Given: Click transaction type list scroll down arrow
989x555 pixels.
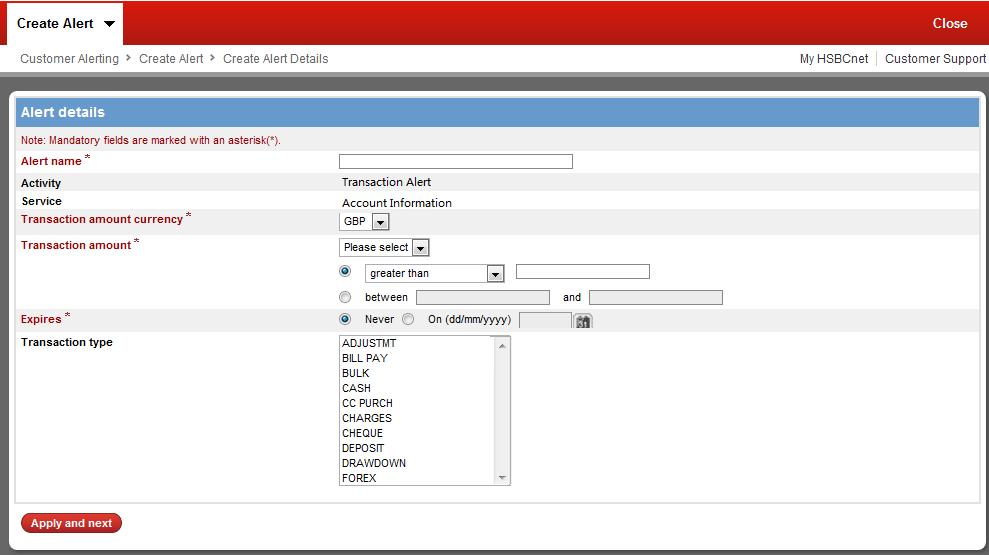Looking at the screenshot, I should tap(502, 477).
